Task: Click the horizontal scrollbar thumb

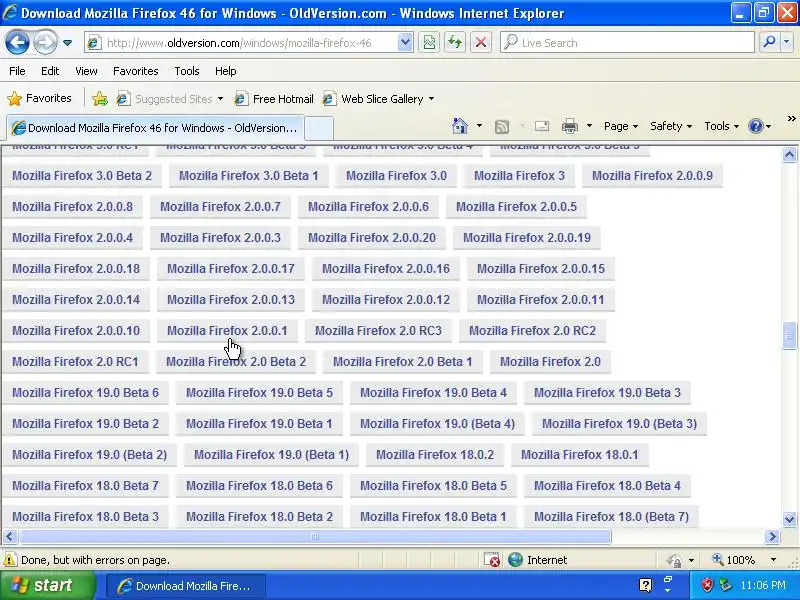Action: (315, 536)
